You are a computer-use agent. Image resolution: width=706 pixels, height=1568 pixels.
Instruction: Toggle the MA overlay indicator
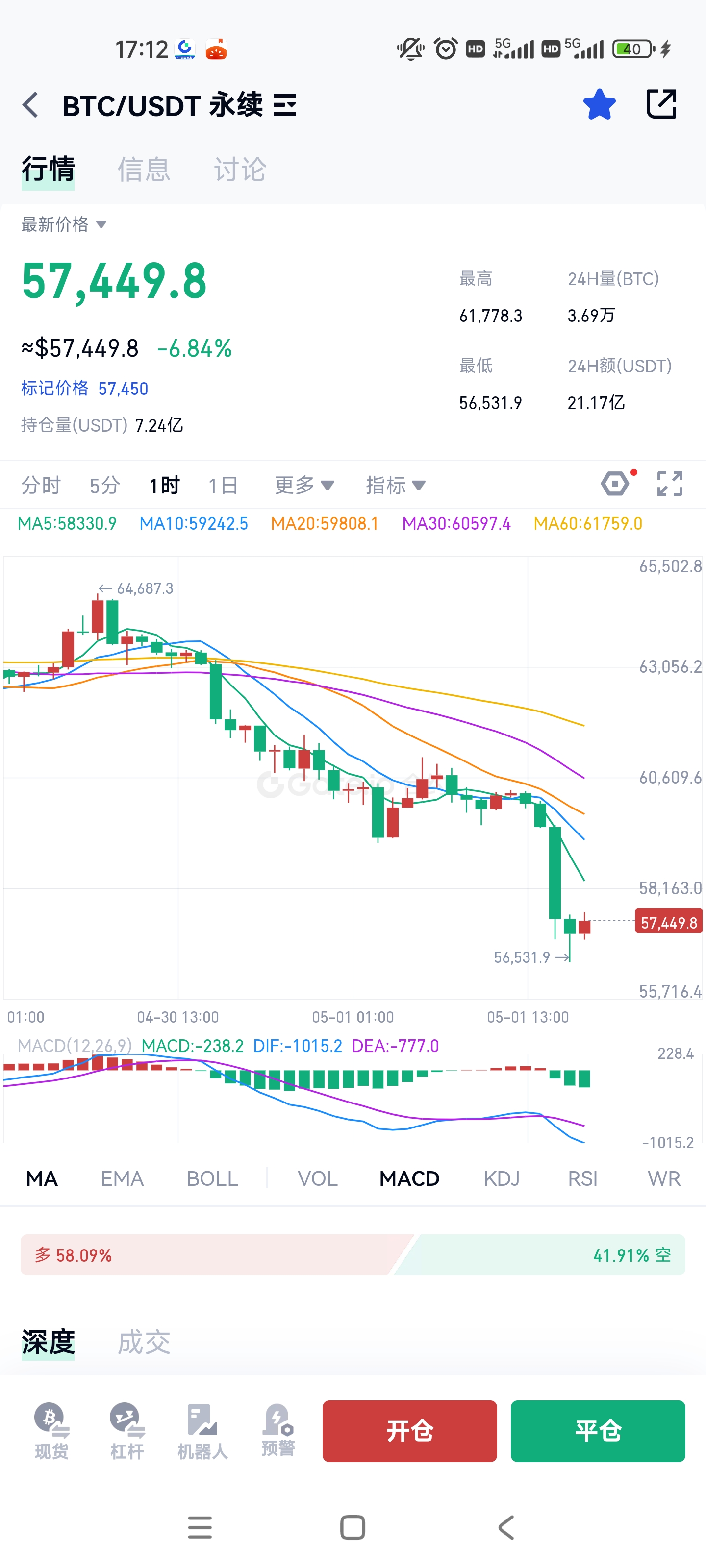(42, 1178)
